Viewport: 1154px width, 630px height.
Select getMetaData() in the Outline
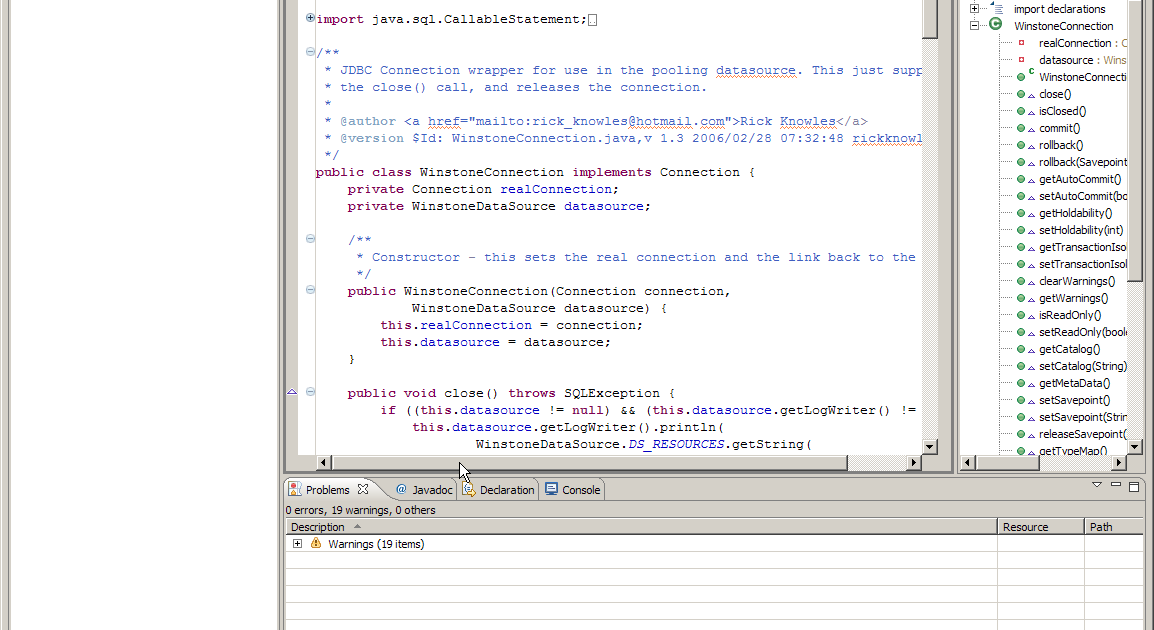tap(1075, 383)
